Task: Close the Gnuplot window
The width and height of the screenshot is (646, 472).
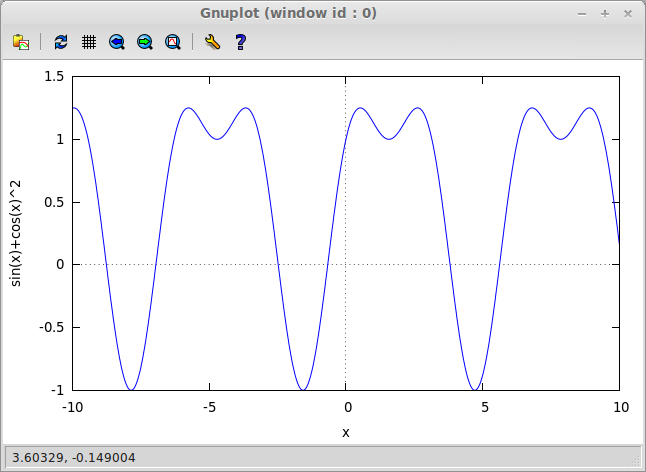Action: coord(626,14)
